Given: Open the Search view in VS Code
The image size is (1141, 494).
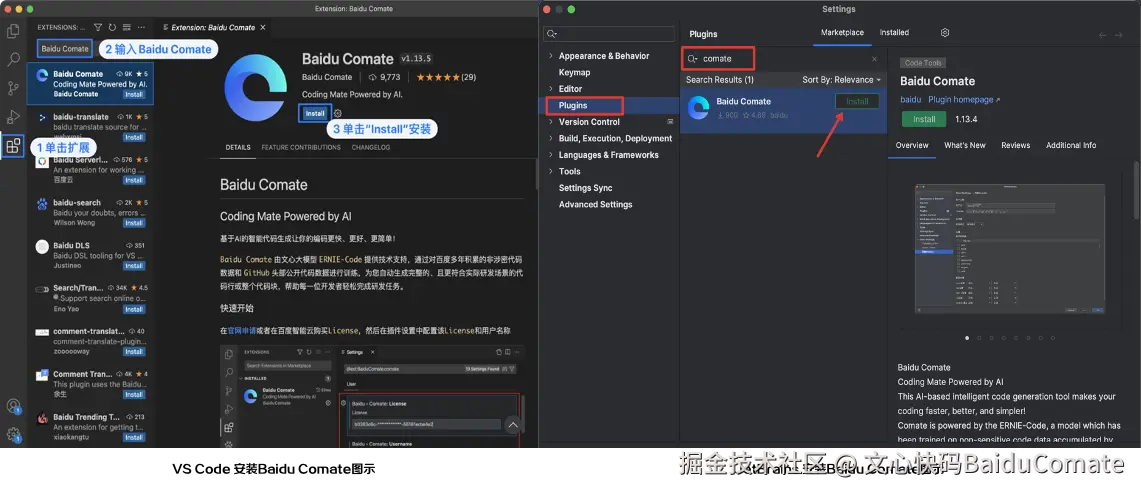Looking at the screenshot, I should pos(12,60).
